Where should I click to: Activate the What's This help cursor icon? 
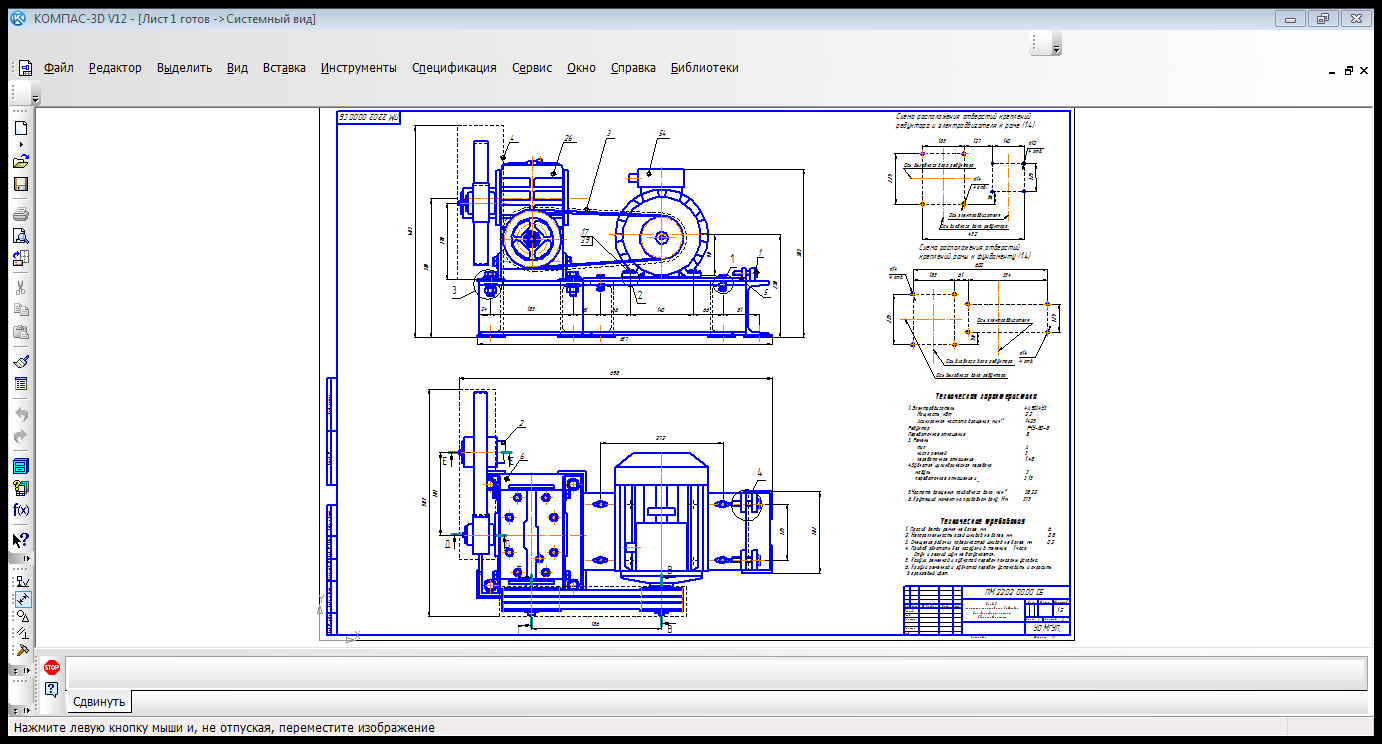[21, 540]
